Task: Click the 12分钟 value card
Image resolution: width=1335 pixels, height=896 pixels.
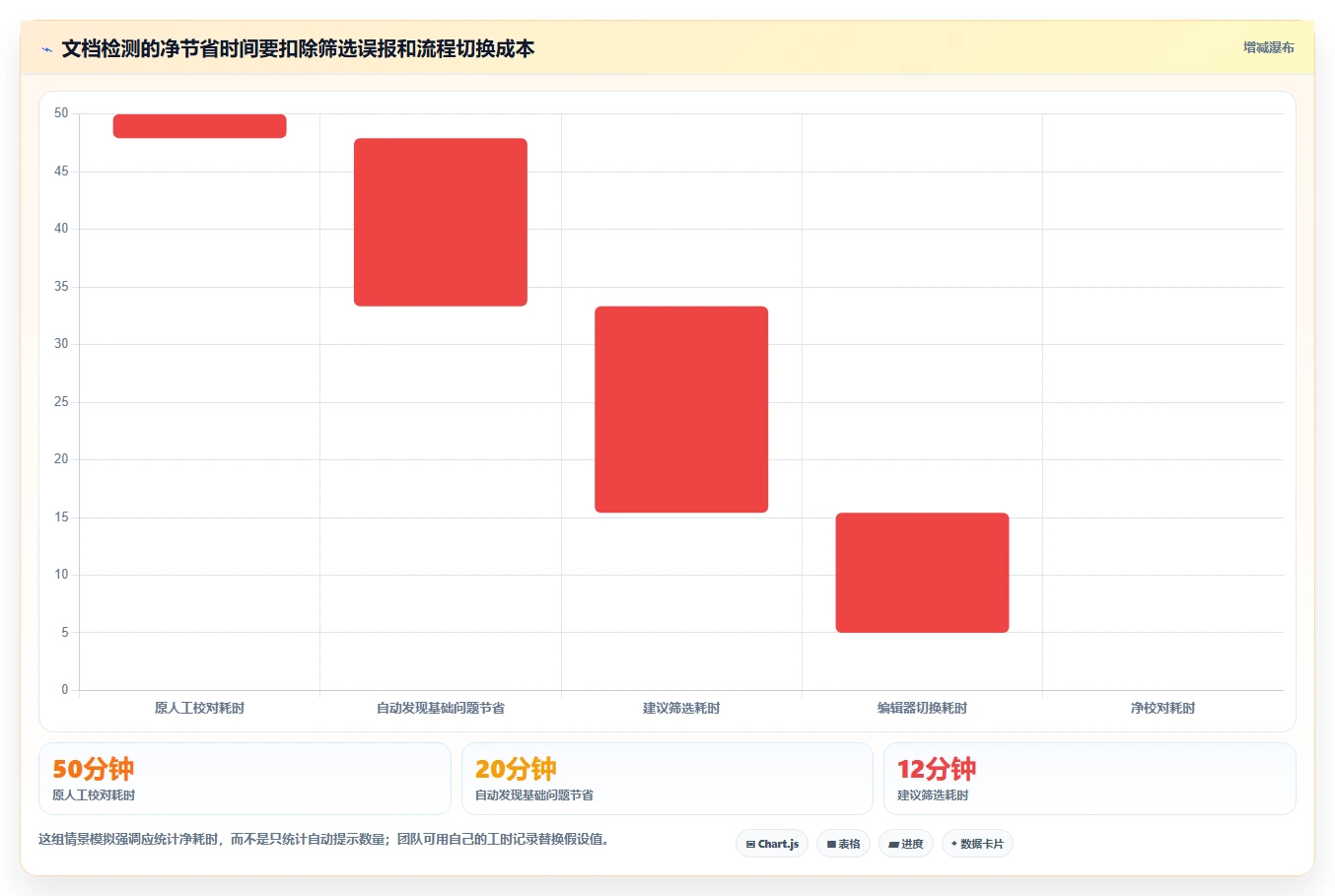Action: (x=1089, y=779)
